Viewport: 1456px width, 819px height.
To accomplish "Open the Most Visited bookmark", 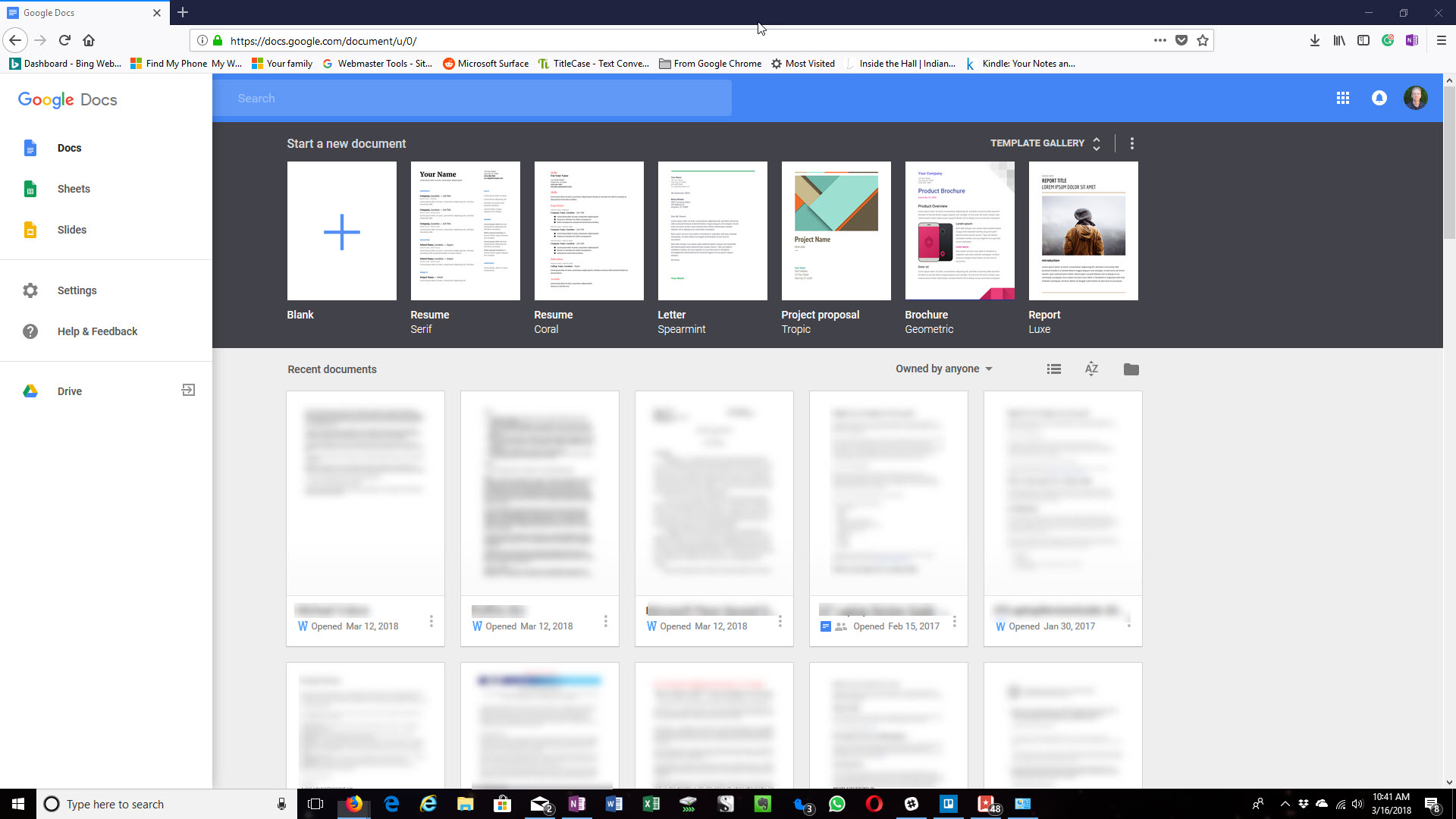I will coord(803,64).
